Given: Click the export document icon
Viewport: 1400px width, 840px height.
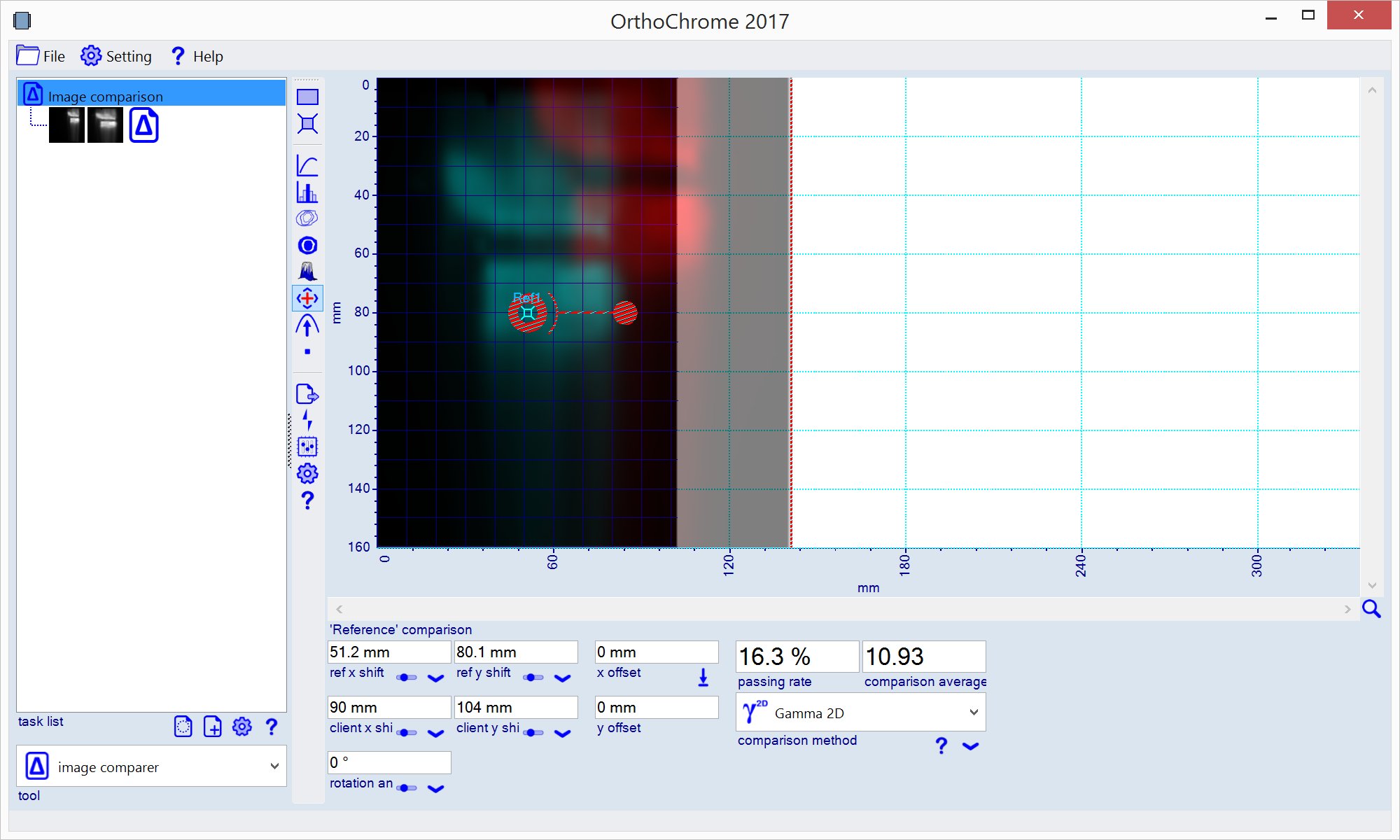Looking at the screenshot, I should pyautogui.click(x=307, y=394).
